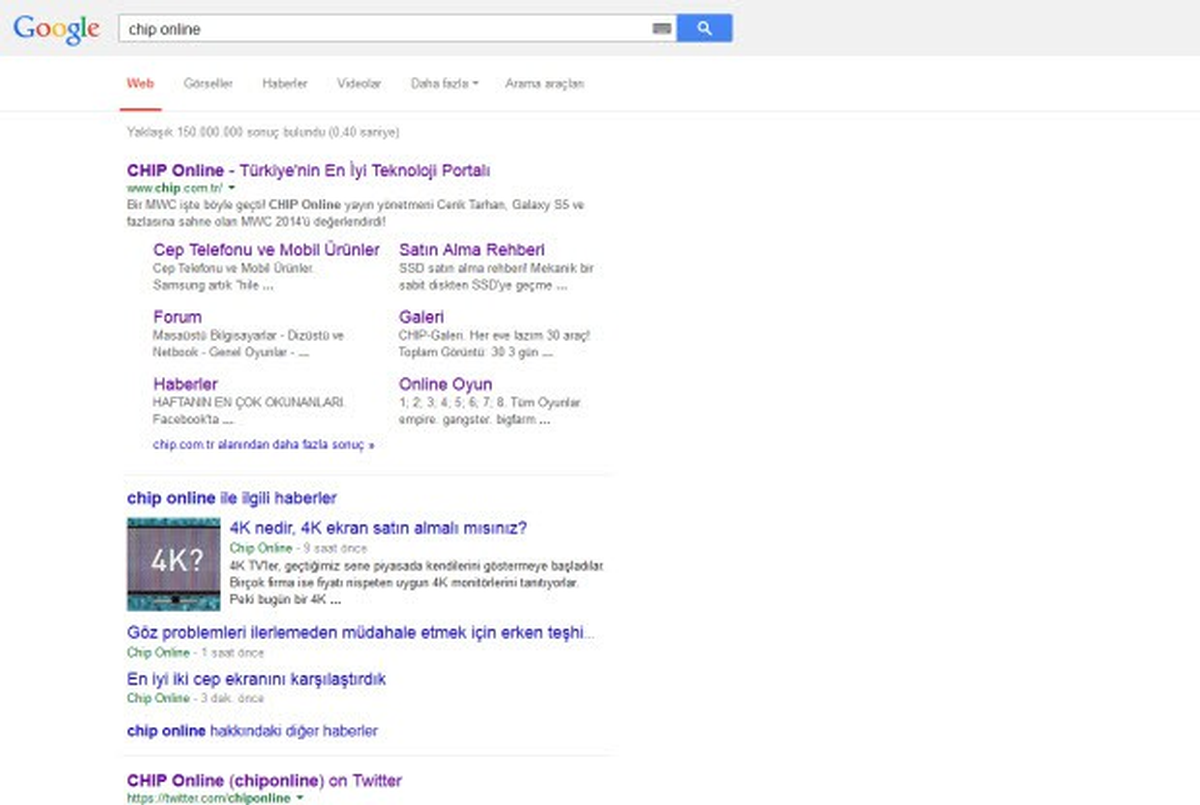1200x805 pixels.
Task: Open 'En iyi iki cep ekranını karşılaştırdık' link
Action: [x=256, y=679]
